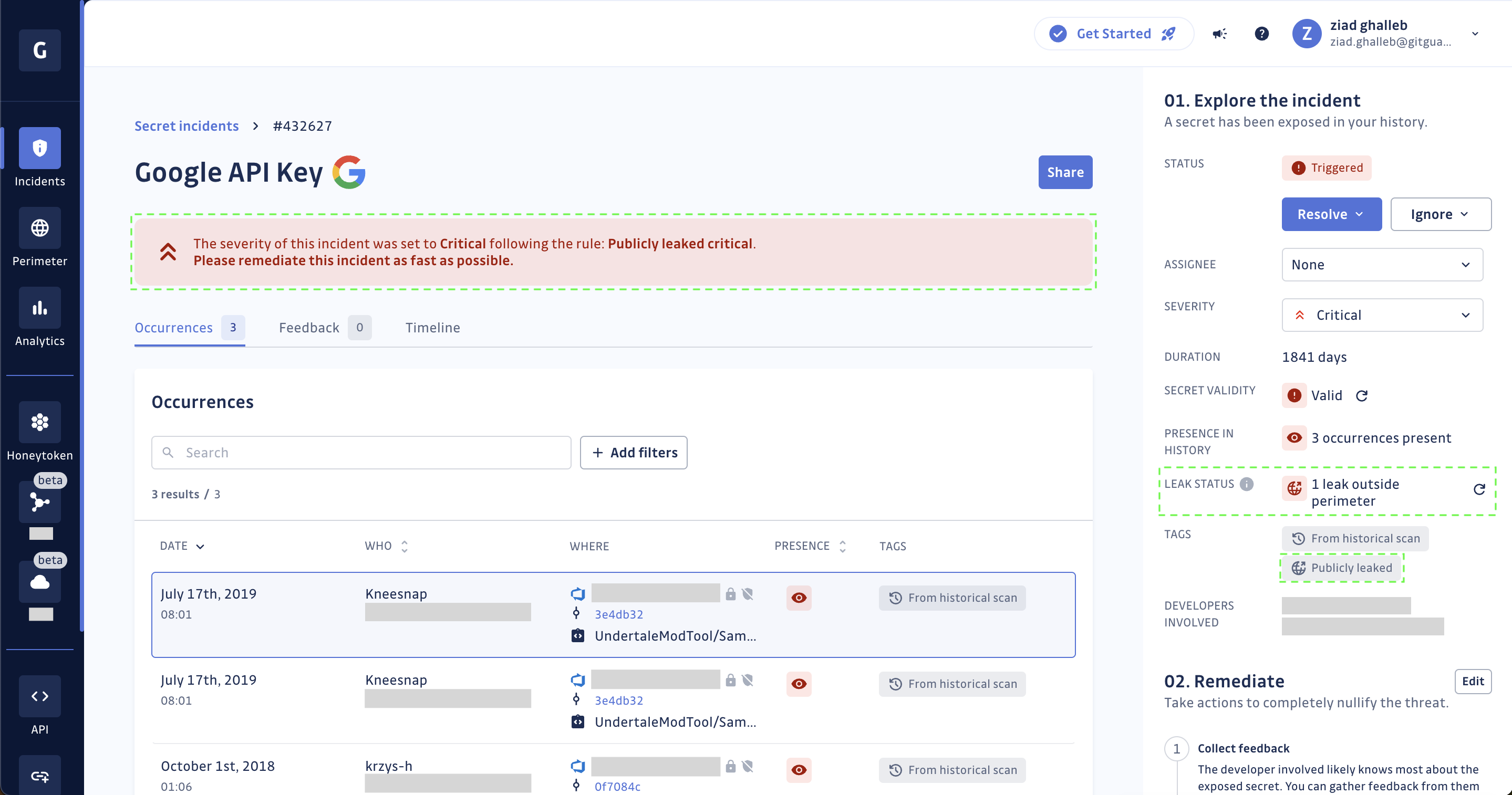Toggle presence eye in first Kneesnap row
Image resolution: width=1512 pixels, height=795 pixels.
(x=798, y=598)
